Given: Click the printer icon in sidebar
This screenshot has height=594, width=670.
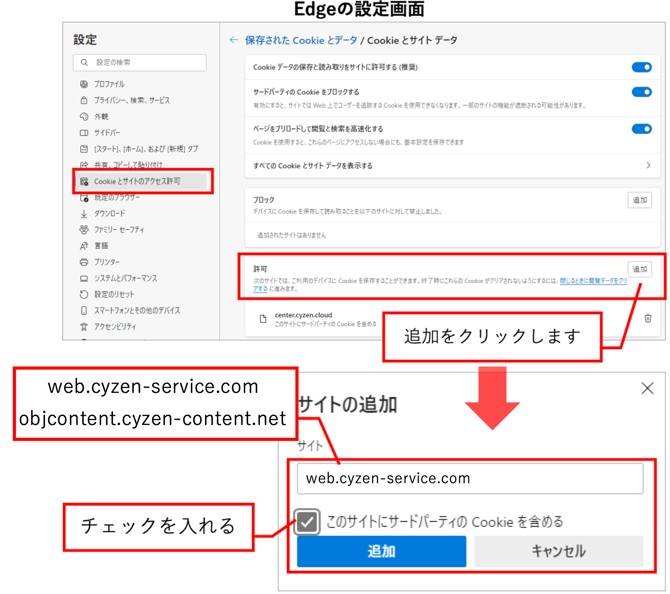Looking at the screenshot, I should pyautogui.click(x=84, y=262).
